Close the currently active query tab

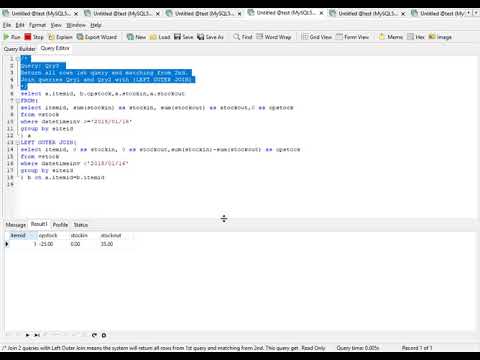(321, 13)
